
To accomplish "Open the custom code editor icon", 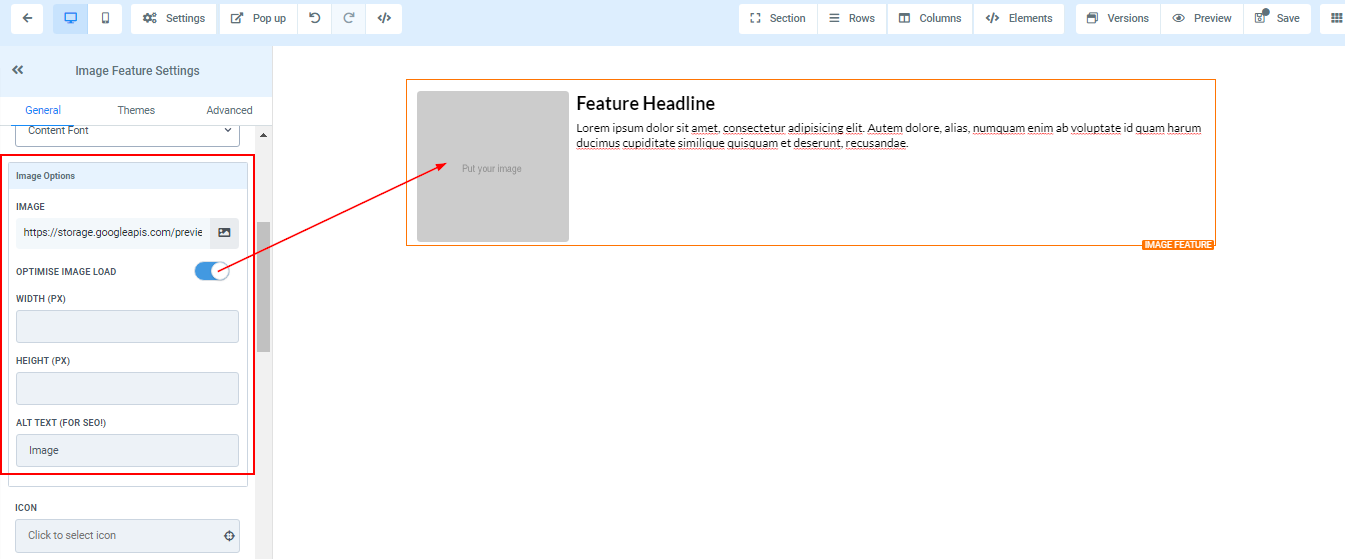I will click(x=384, y=18).
